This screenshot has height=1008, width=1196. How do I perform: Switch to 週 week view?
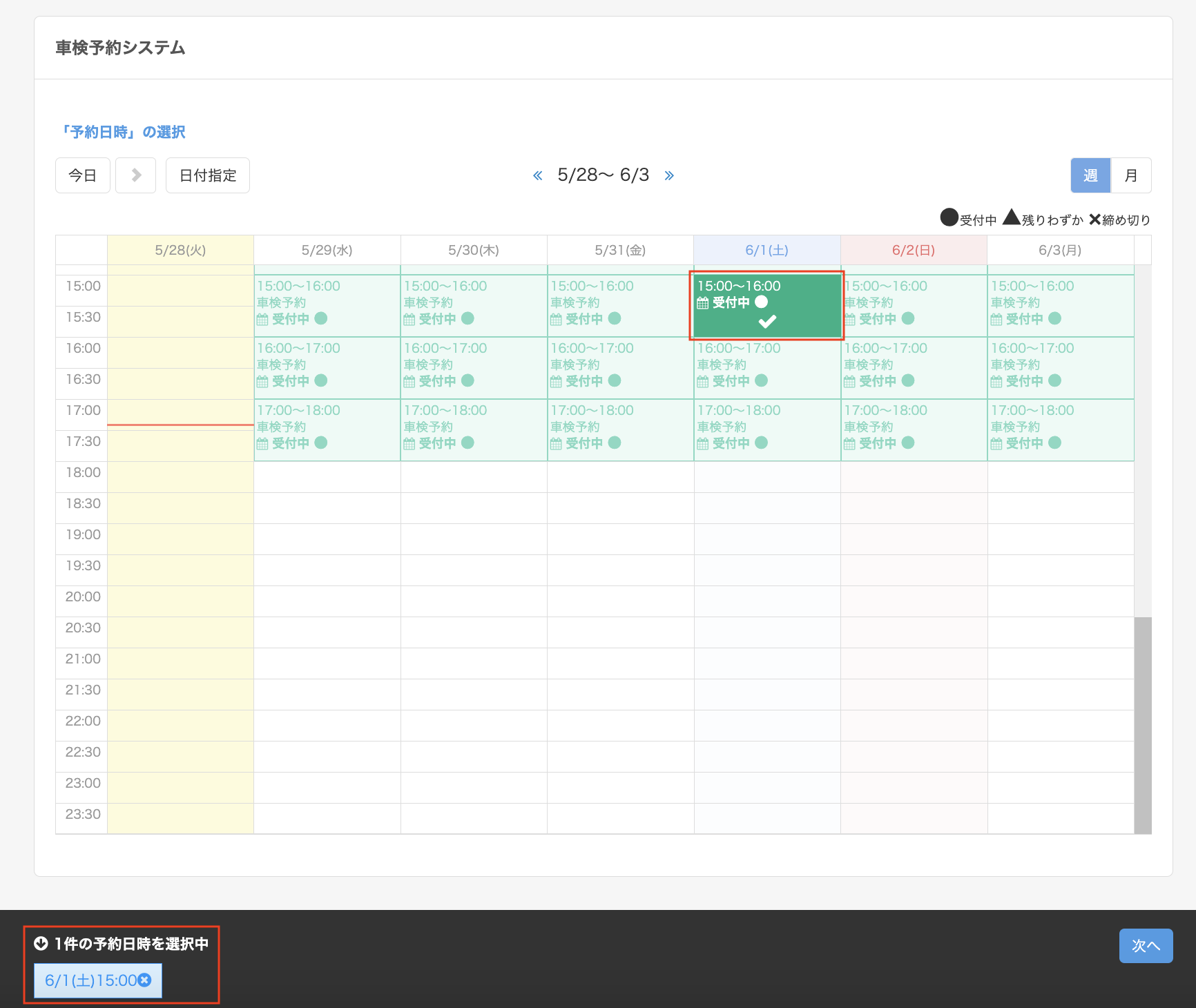1090,175
